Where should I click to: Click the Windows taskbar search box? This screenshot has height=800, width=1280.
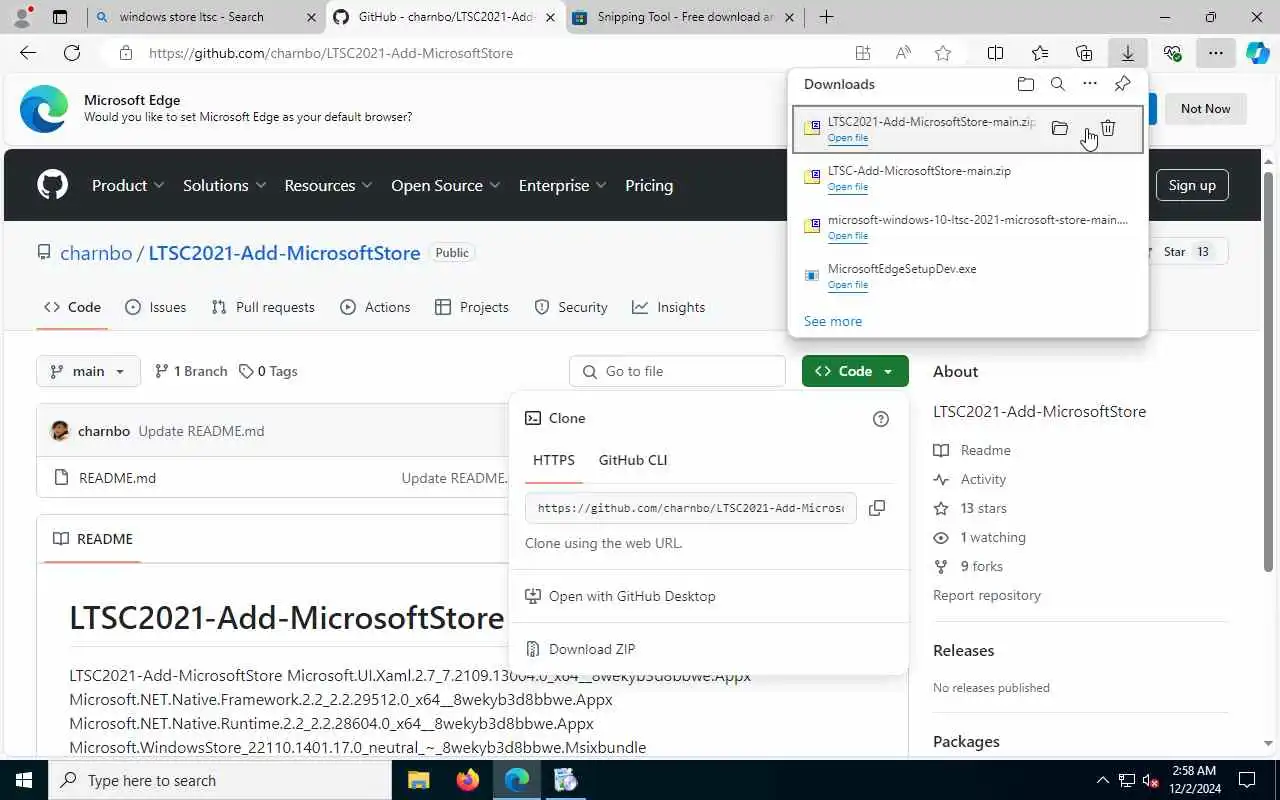pyautogui.click(x=220, y=780)
